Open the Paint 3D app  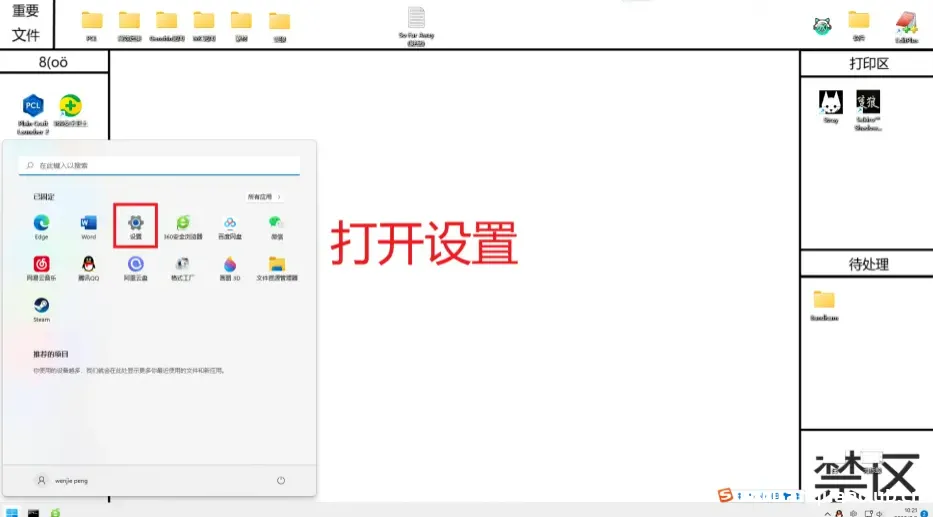pos(230,268)
